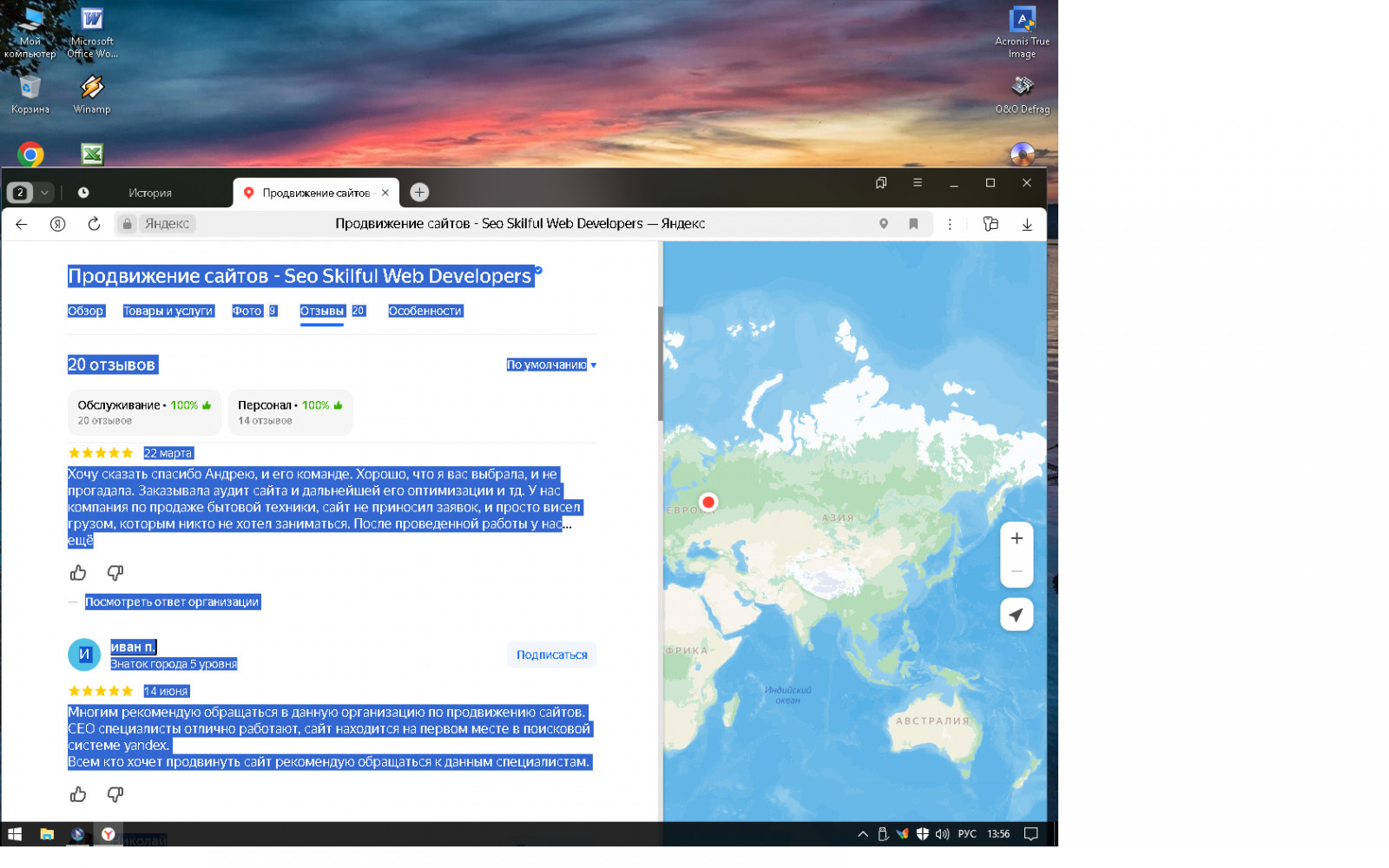Open the three-dot page menu in address bar
The image size is (1389, 868).
click(950, 224)
